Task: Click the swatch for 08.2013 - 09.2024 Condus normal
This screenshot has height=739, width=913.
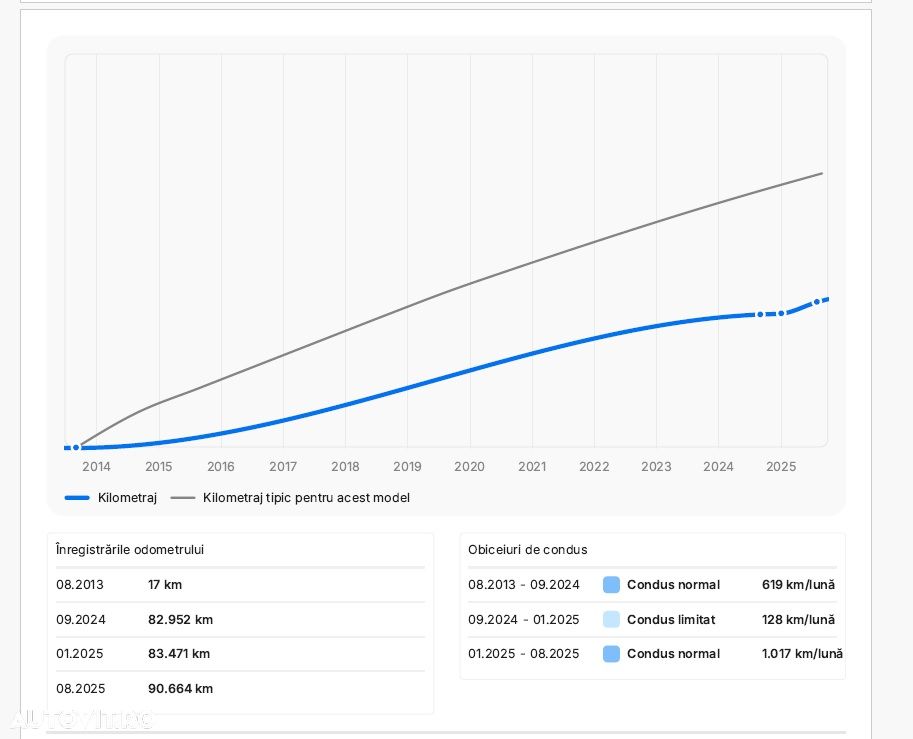Action: [612, 585]
